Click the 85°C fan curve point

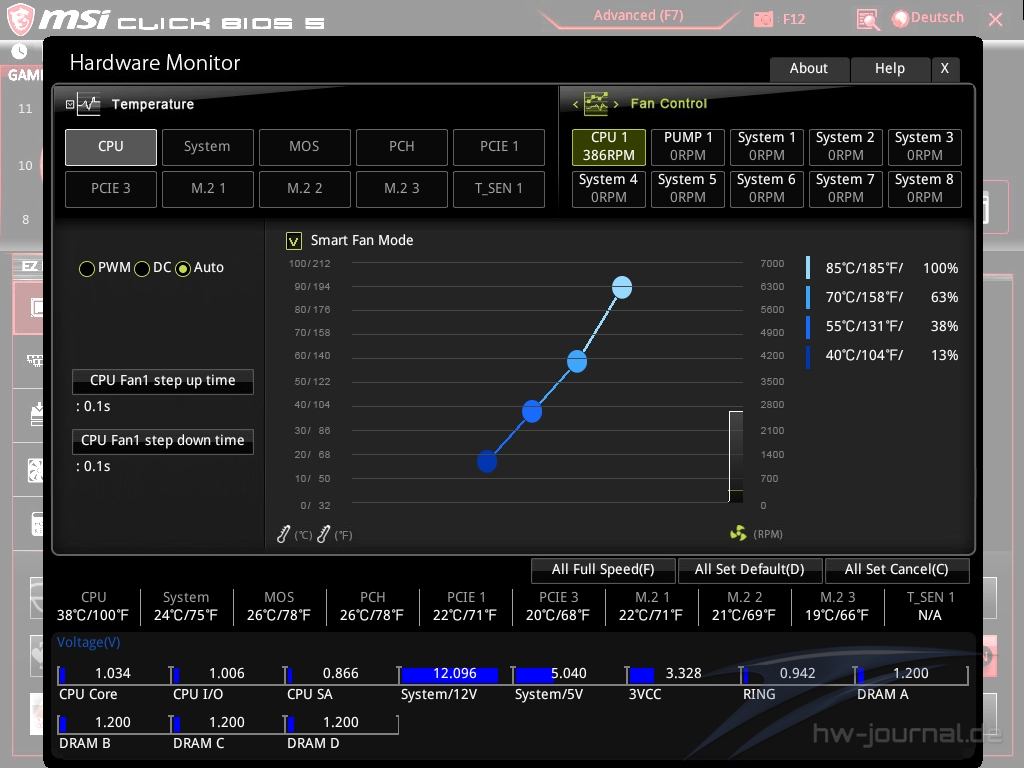[x=622, y=287]
